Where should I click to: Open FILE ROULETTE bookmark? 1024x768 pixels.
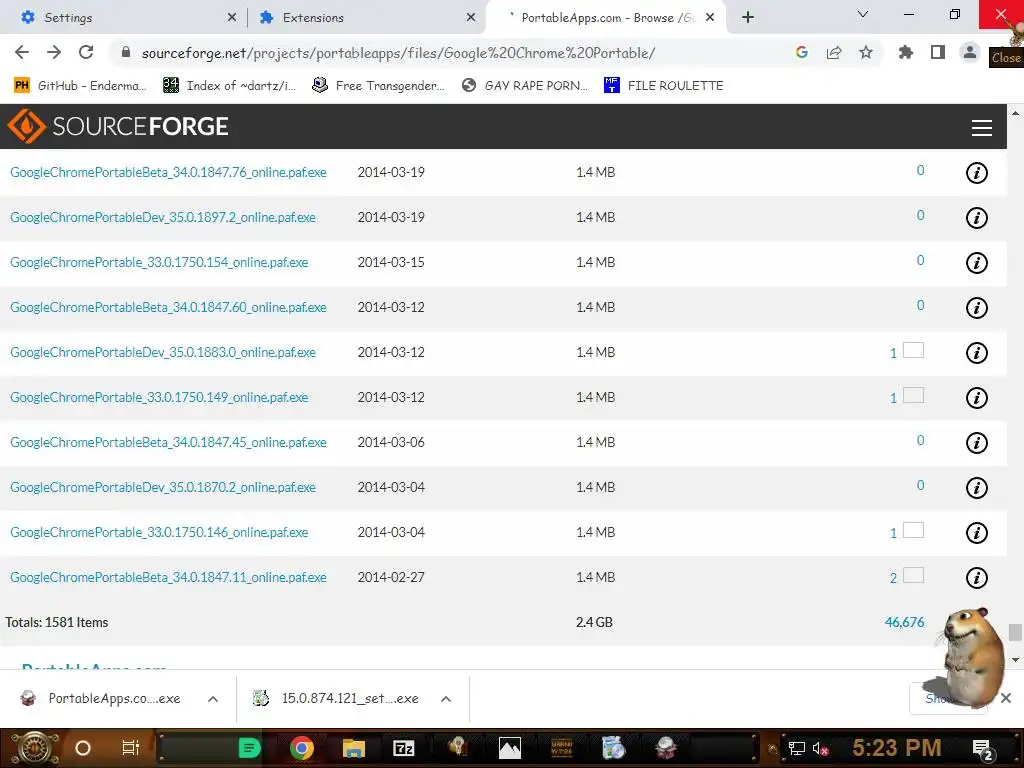(x=664, y=86)
